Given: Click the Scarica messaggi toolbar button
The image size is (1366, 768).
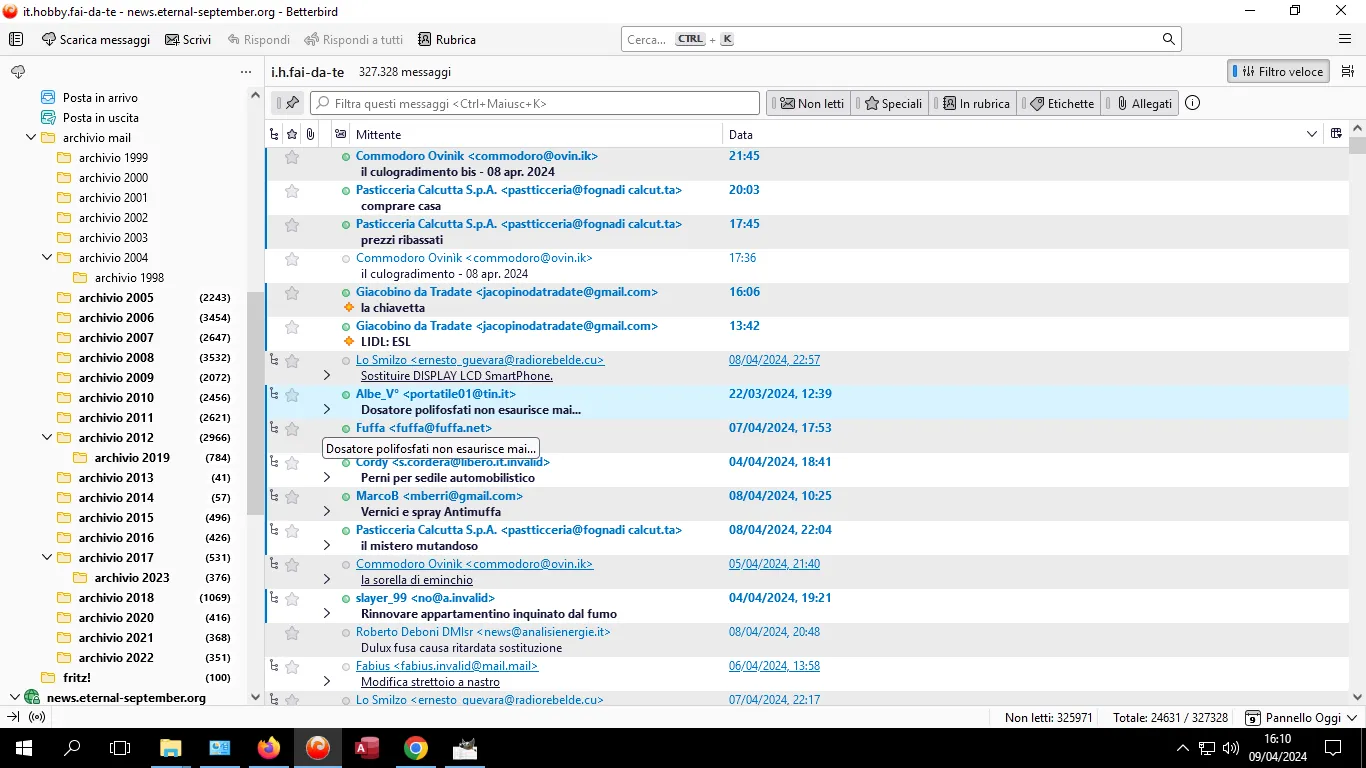Looking at the screenshot, I should pos(96,39).
